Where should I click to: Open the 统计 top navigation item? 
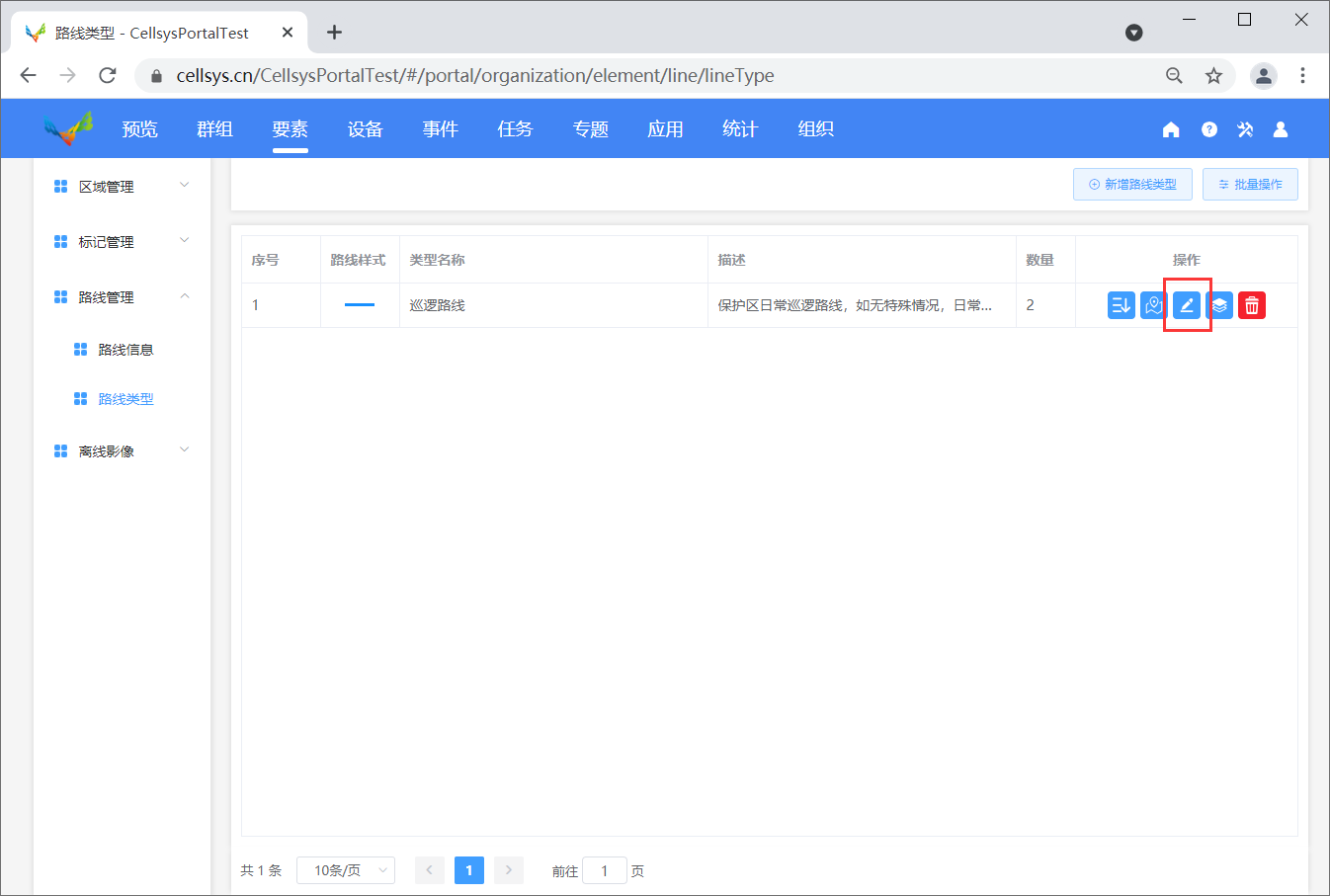pyautogui.click(x=740, y=129)
